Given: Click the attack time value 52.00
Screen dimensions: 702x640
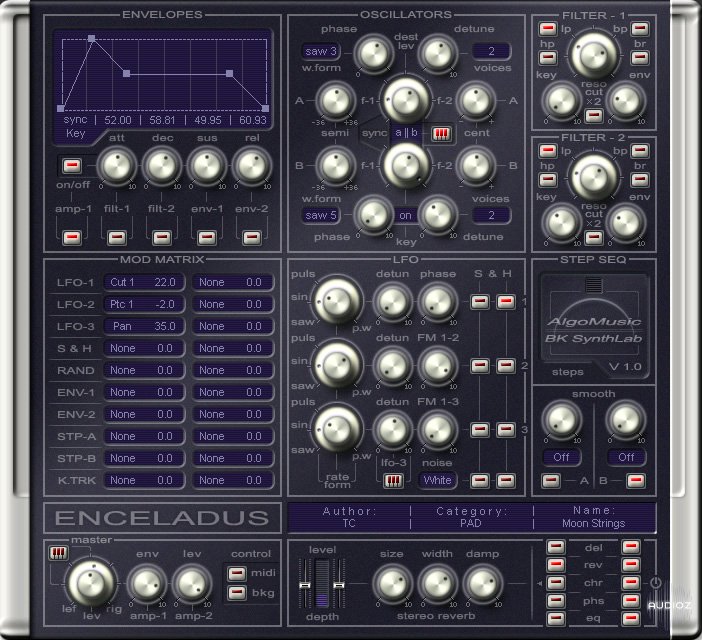Looking at the screenshot, I should (x=118, y=120).
